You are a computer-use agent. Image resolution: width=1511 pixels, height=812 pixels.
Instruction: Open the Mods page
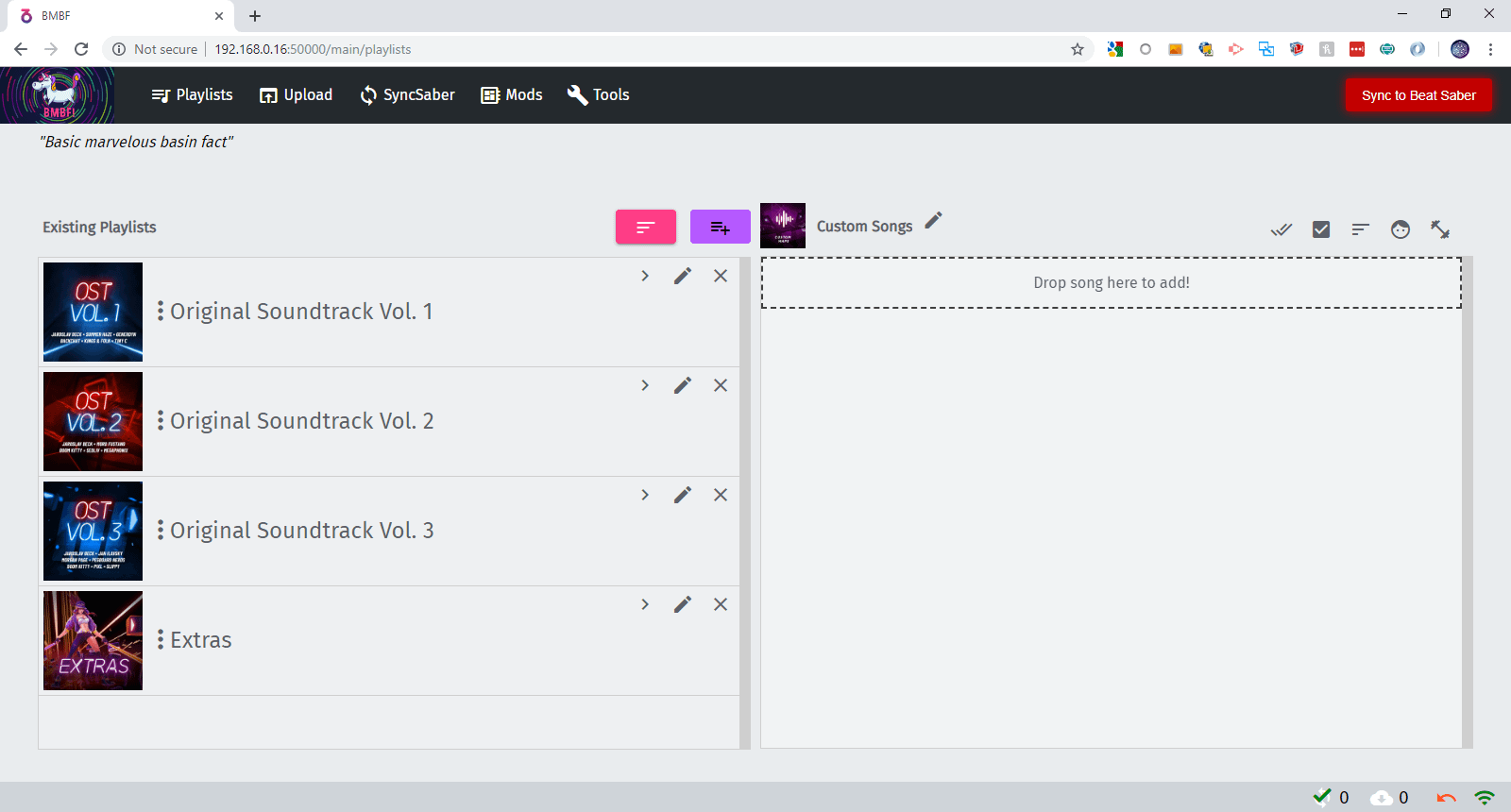512,94
